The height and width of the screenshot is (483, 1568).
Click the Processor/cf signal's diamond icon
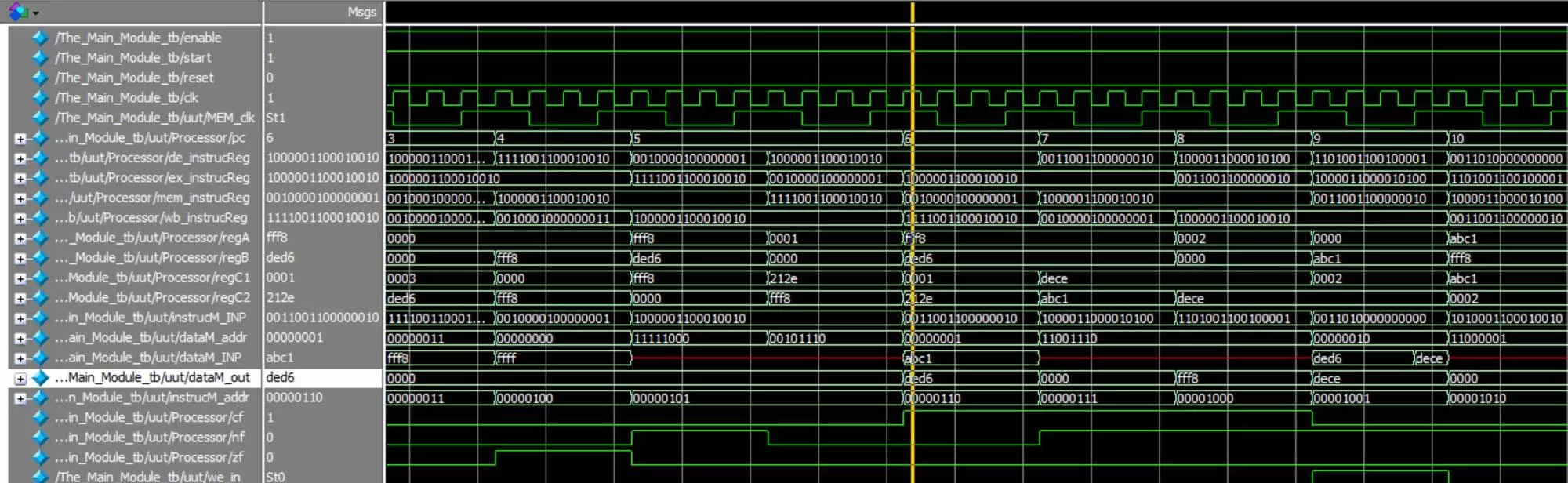tap(40, 418)
